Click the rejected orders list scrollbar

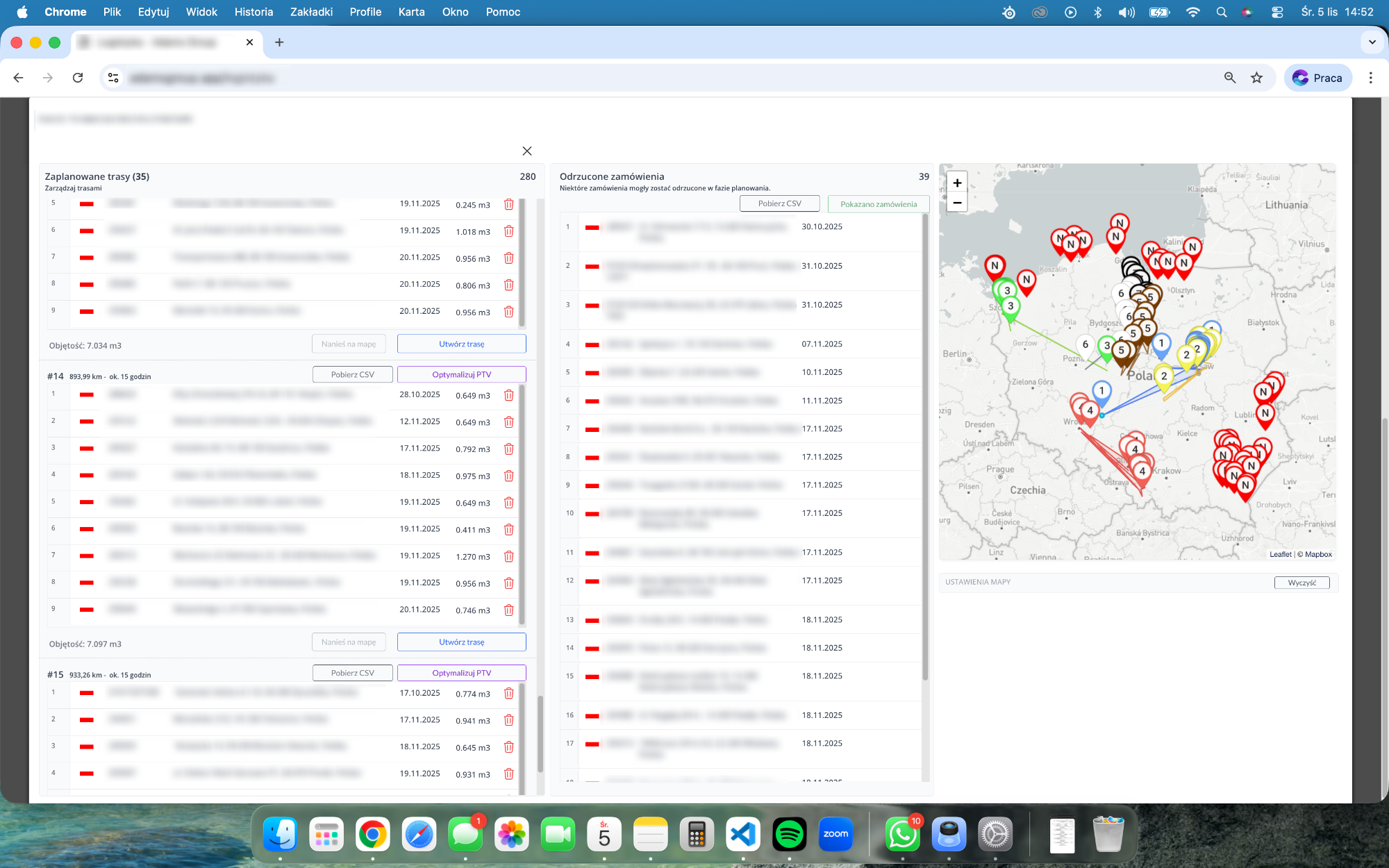(925, 444)
